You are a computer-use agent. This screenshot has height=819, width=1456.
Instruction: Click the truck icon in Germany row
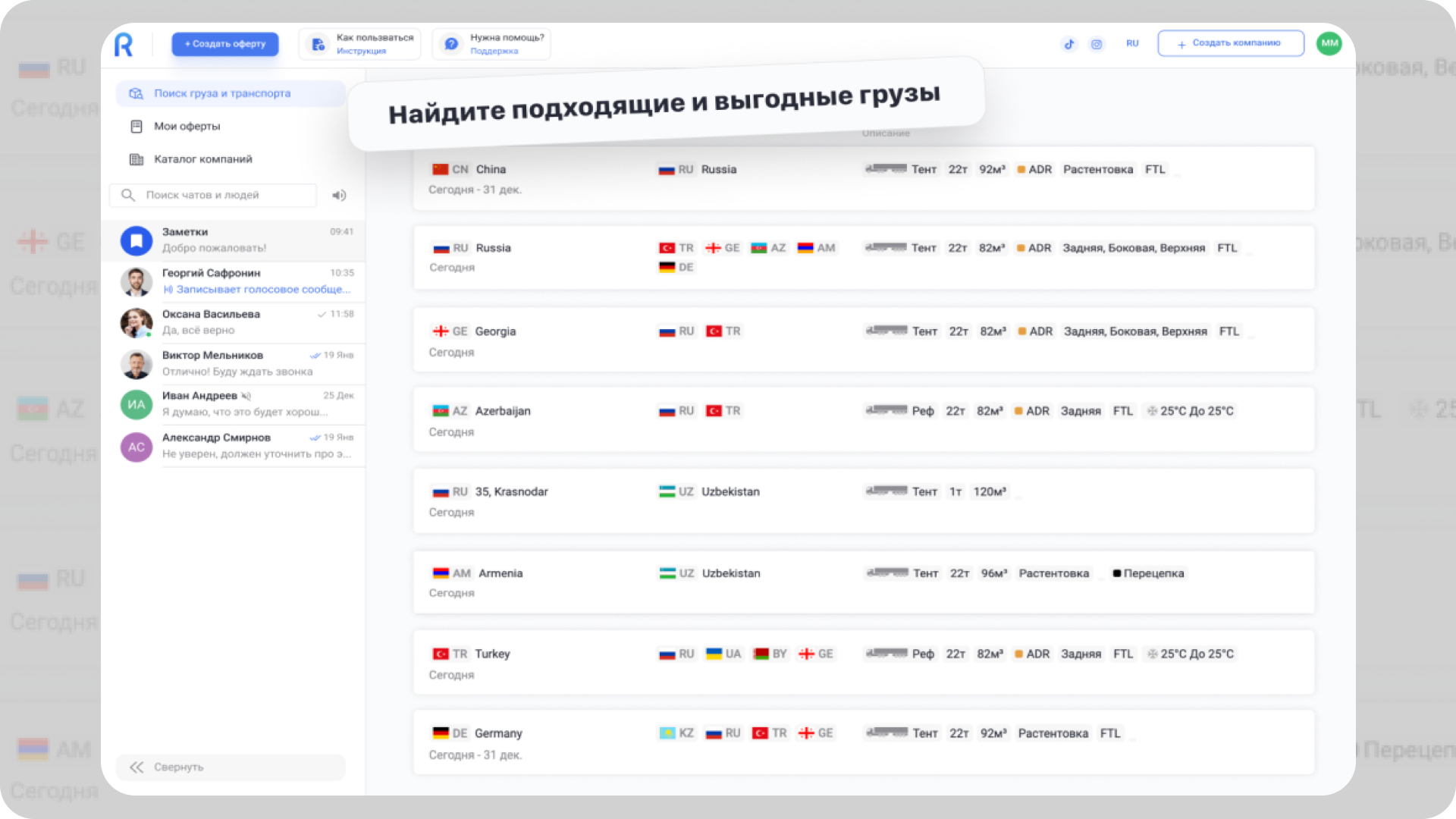pos(886,733)
